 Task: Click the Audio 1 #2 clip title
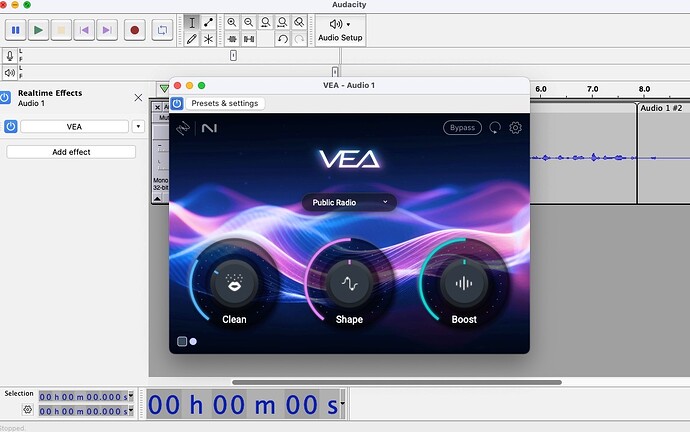pos(661,108)
